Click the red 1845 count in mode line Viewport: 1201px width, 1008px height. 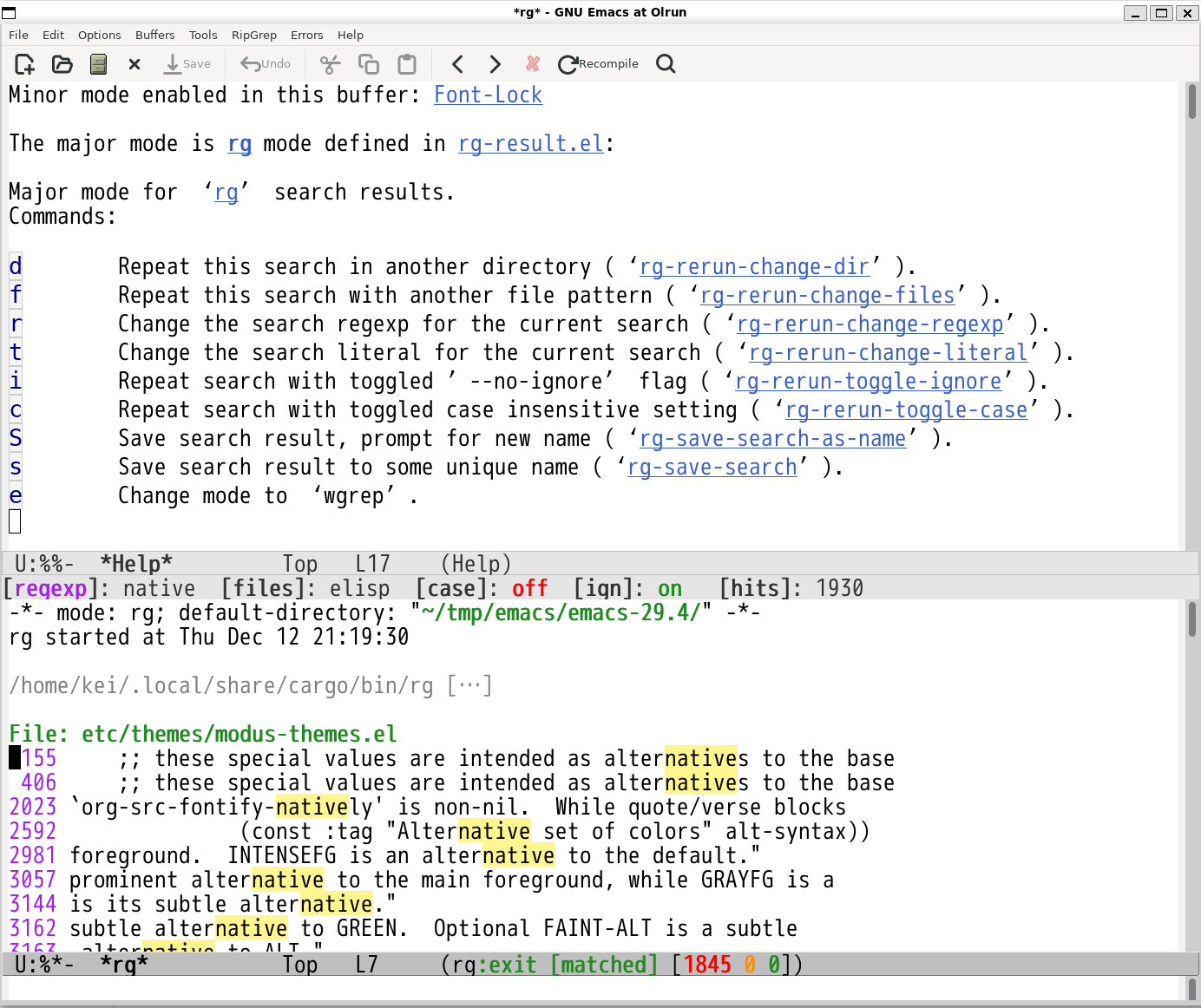click(x=707, y=965)
